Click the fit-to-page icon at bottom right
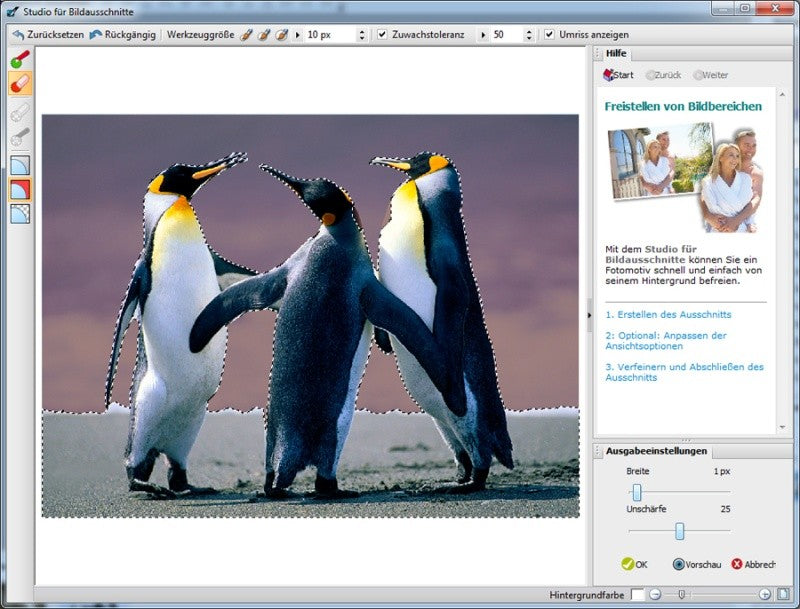800x609 pixels. click(783, 594)
